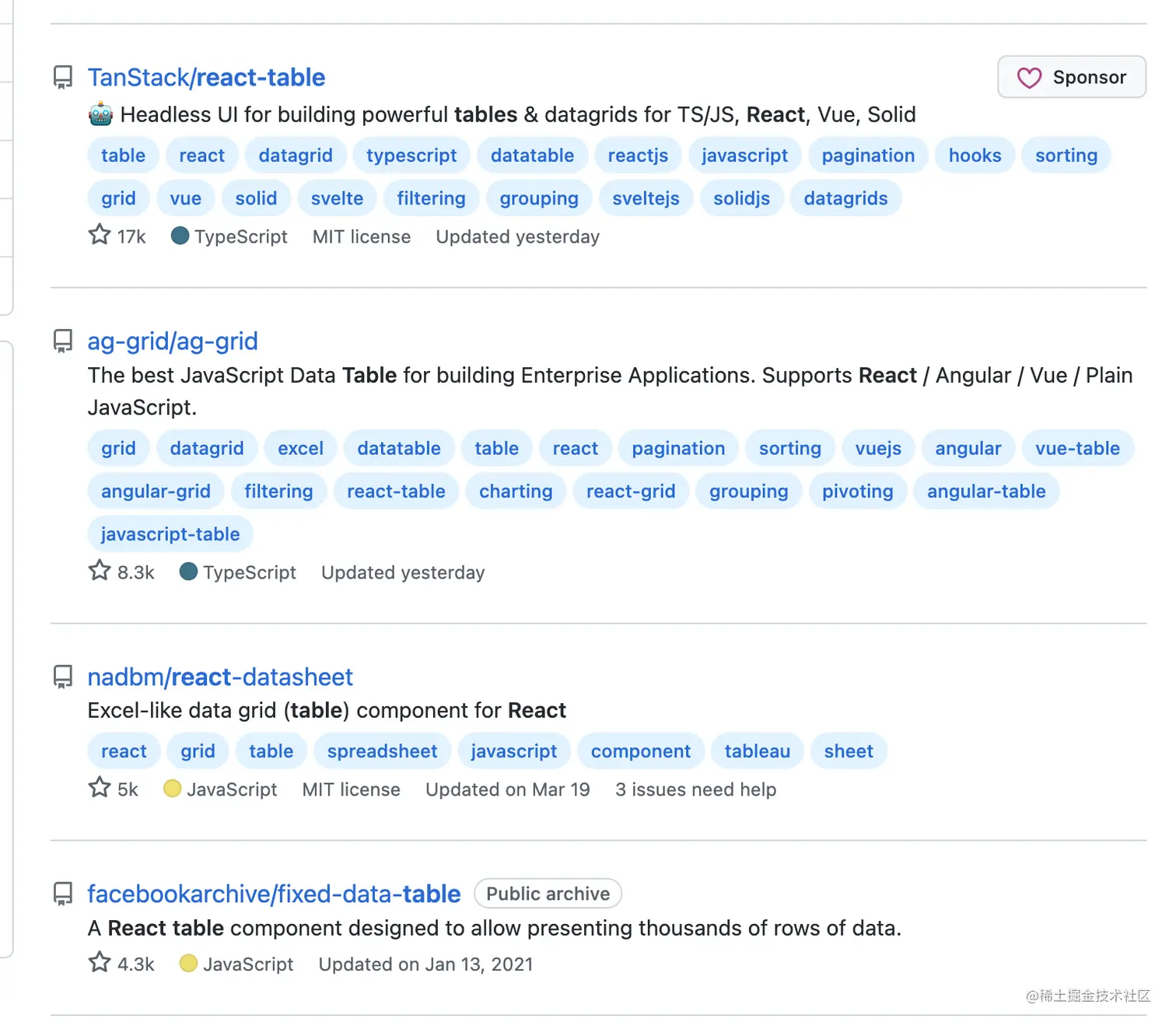Select 'hooks' topic tag under react-table
The height and width of the screenshot is (1029, 1176).
[x=975, y=156]
